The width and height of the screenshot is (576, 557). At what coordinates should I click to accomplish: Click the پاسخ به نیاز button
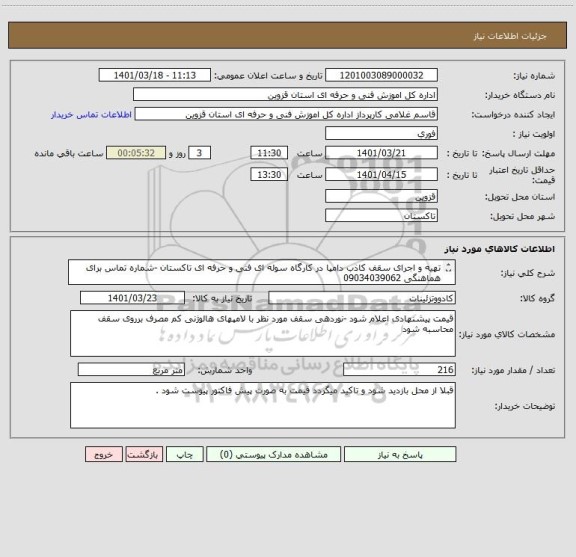coord(400,454)
